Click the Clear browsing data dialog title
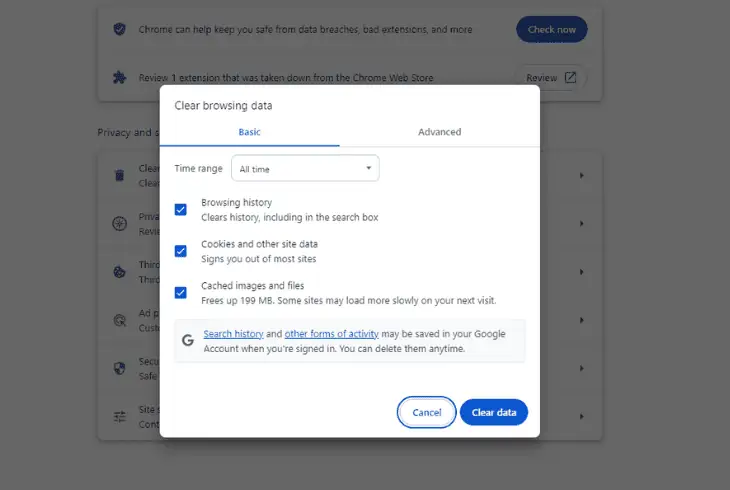The width and height of the screenshot is (730, 490). click(x=223, y=106)
